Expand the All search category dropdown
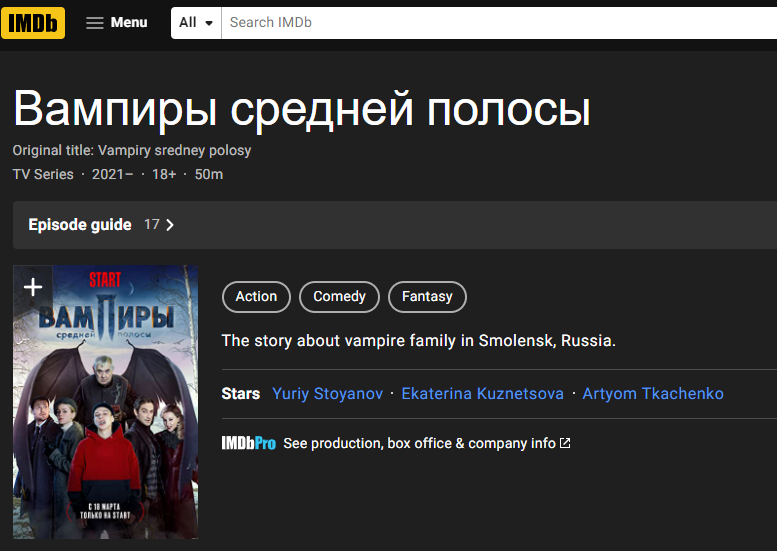 (x=196, y=23)
